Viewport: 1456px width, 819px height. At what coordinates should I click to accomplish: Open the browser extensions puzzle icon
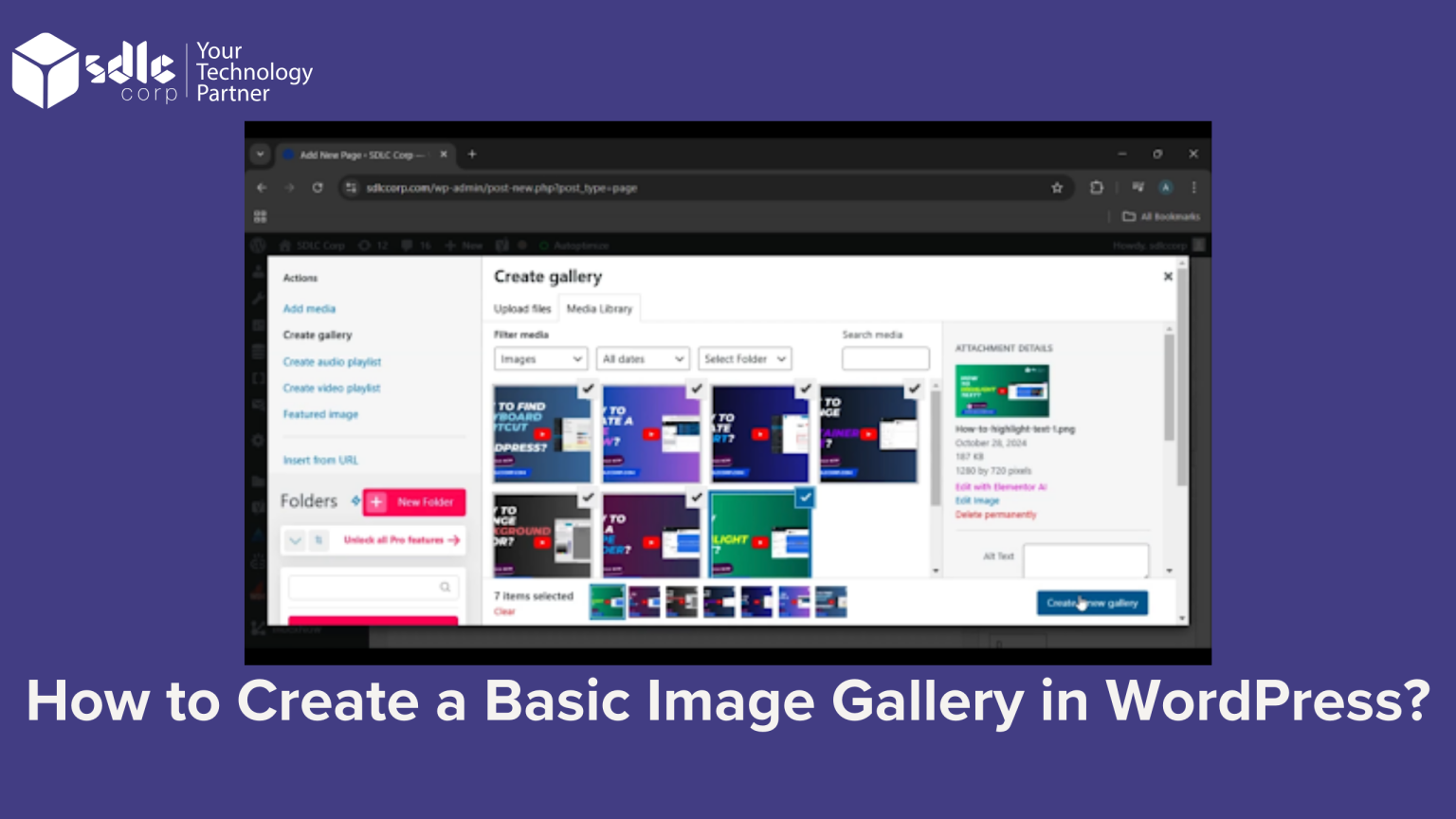[x=1097, y=188]
